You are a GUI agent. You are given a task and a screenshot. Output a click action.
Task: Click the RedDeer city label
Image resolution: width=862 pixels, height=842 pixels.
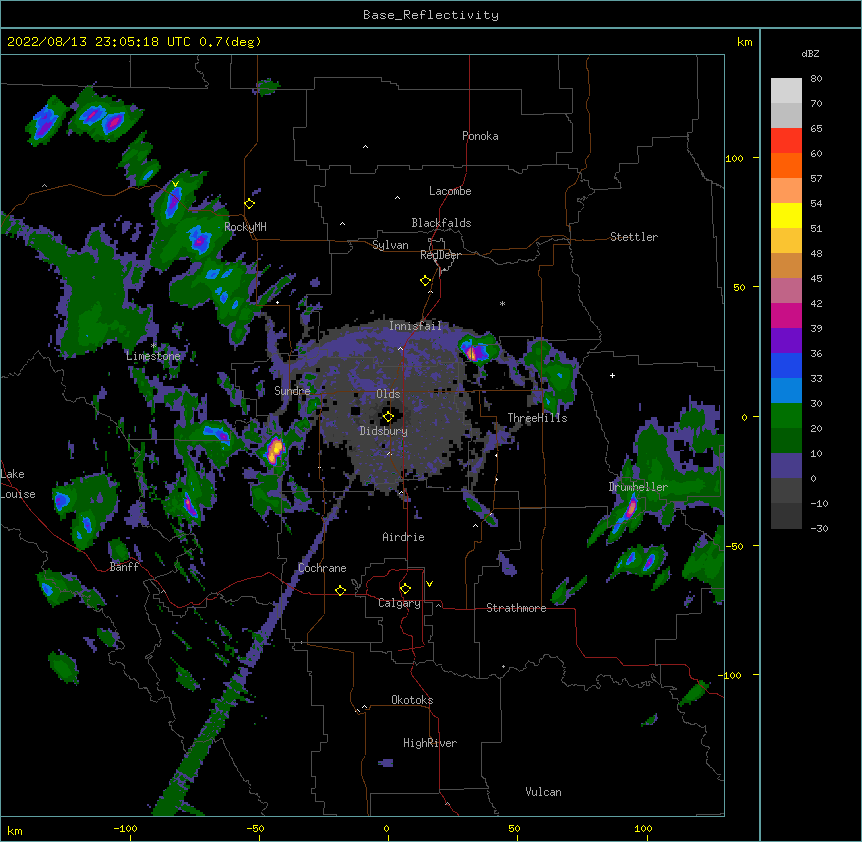(x=440, y=255)
